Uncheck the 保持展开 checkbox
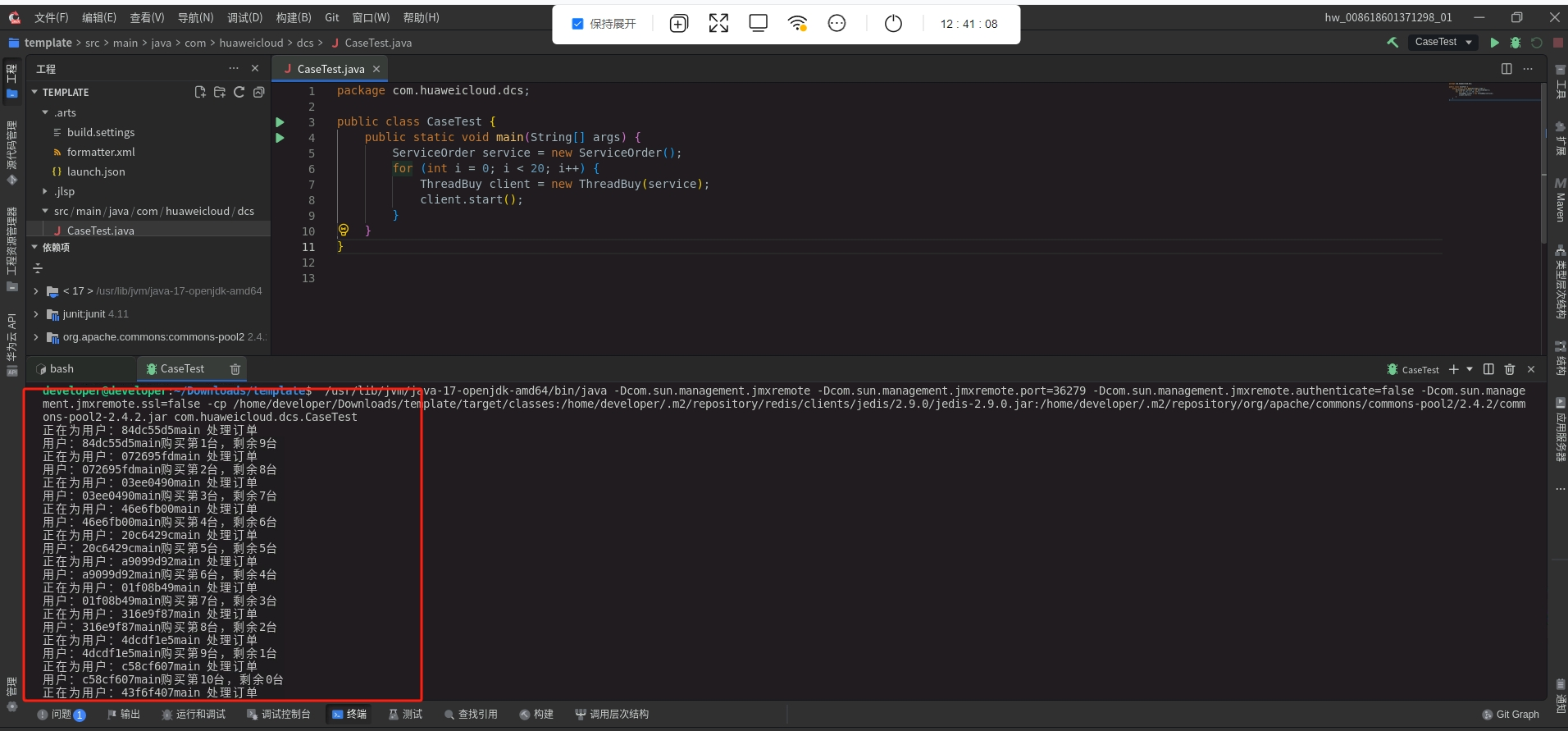 pyautogui.click(x=577, y=24)
